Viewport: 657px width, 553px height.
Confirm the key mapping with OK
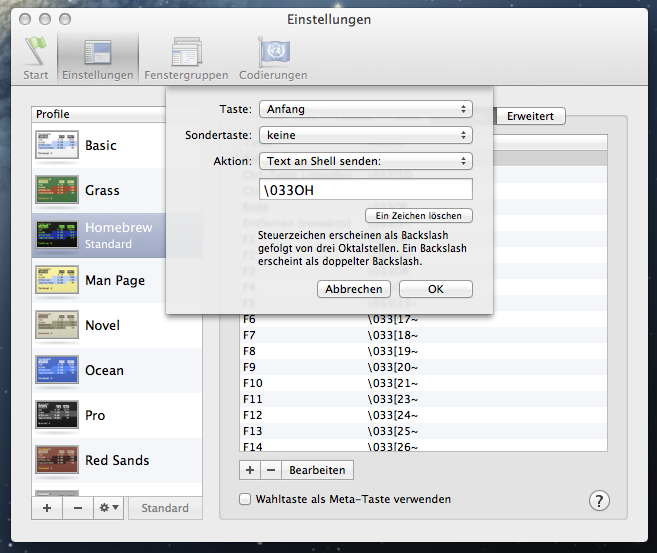(436, 289)
